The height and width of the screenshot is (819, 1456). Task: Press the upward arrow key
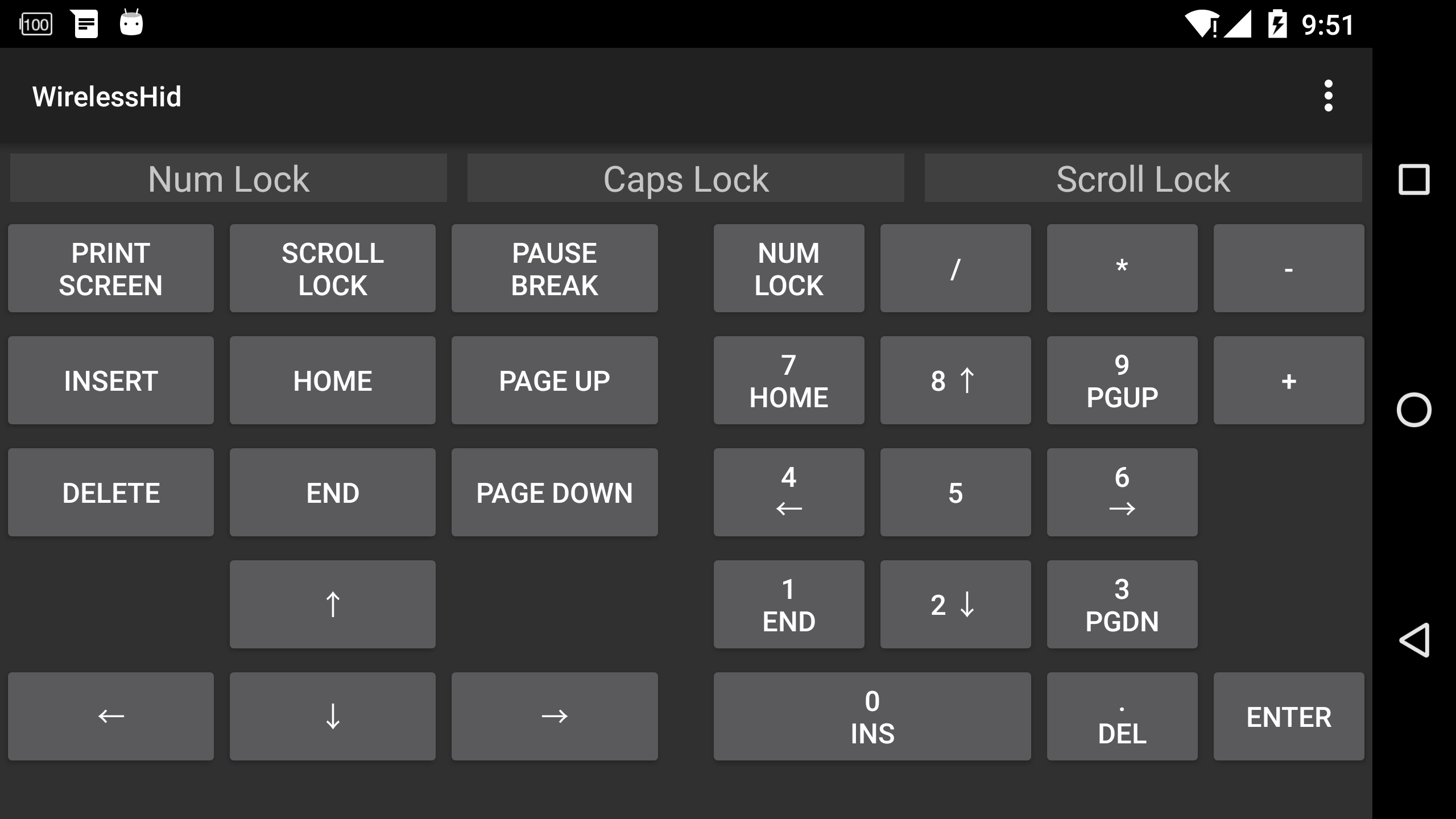click(332, 603)
